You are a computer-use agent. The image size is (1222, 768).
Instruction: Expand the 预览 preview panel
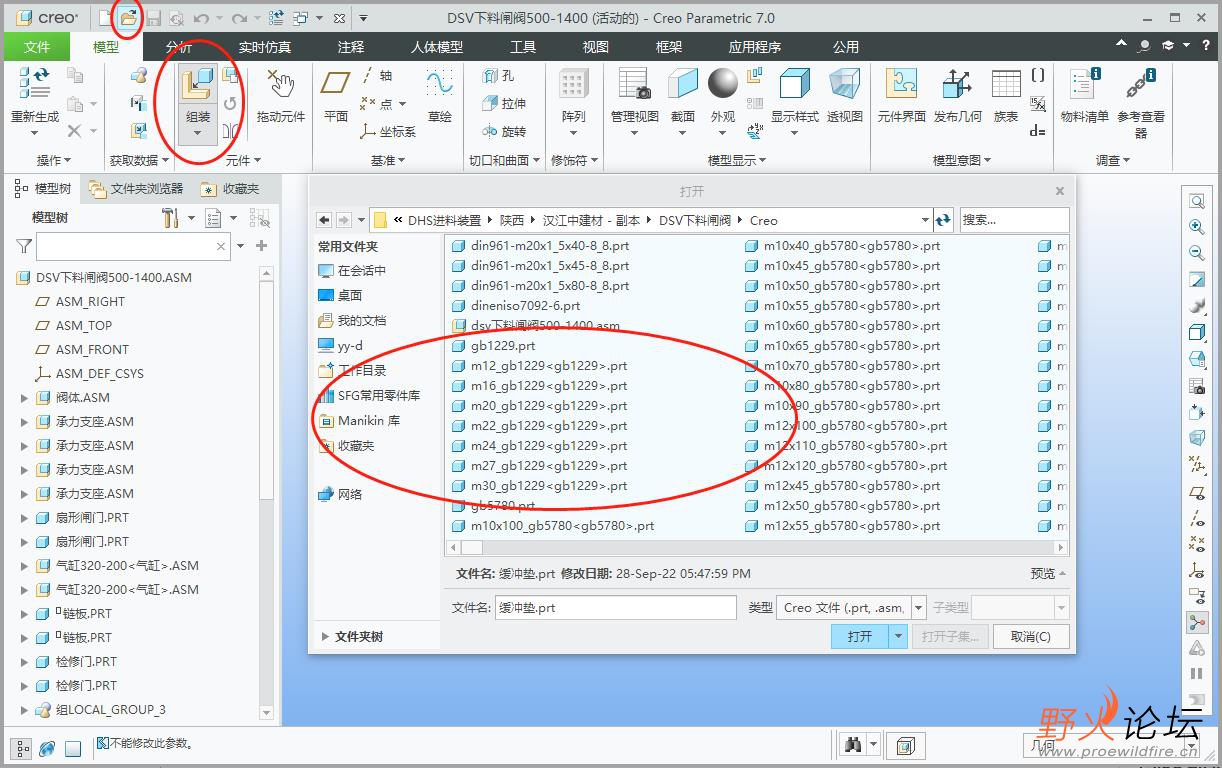1048,573
